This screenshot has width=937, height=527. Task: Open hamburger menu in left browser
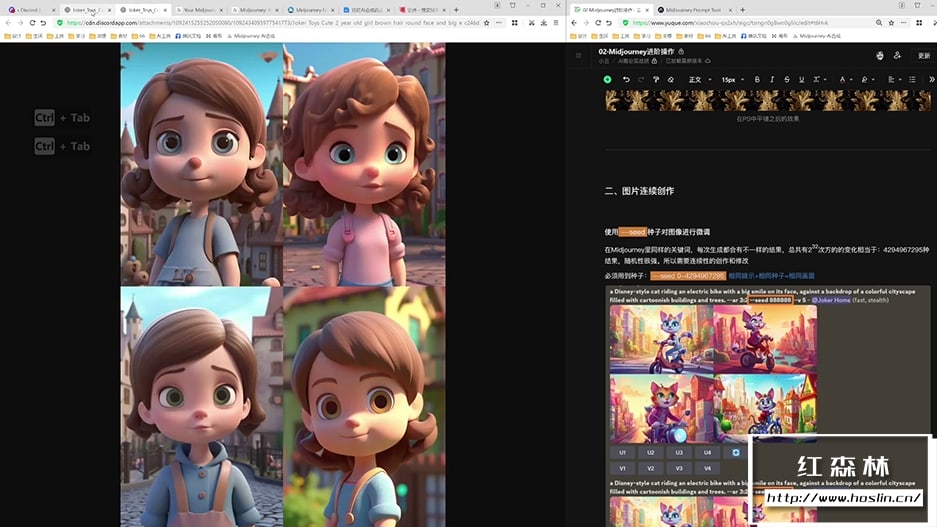(556, 23)
